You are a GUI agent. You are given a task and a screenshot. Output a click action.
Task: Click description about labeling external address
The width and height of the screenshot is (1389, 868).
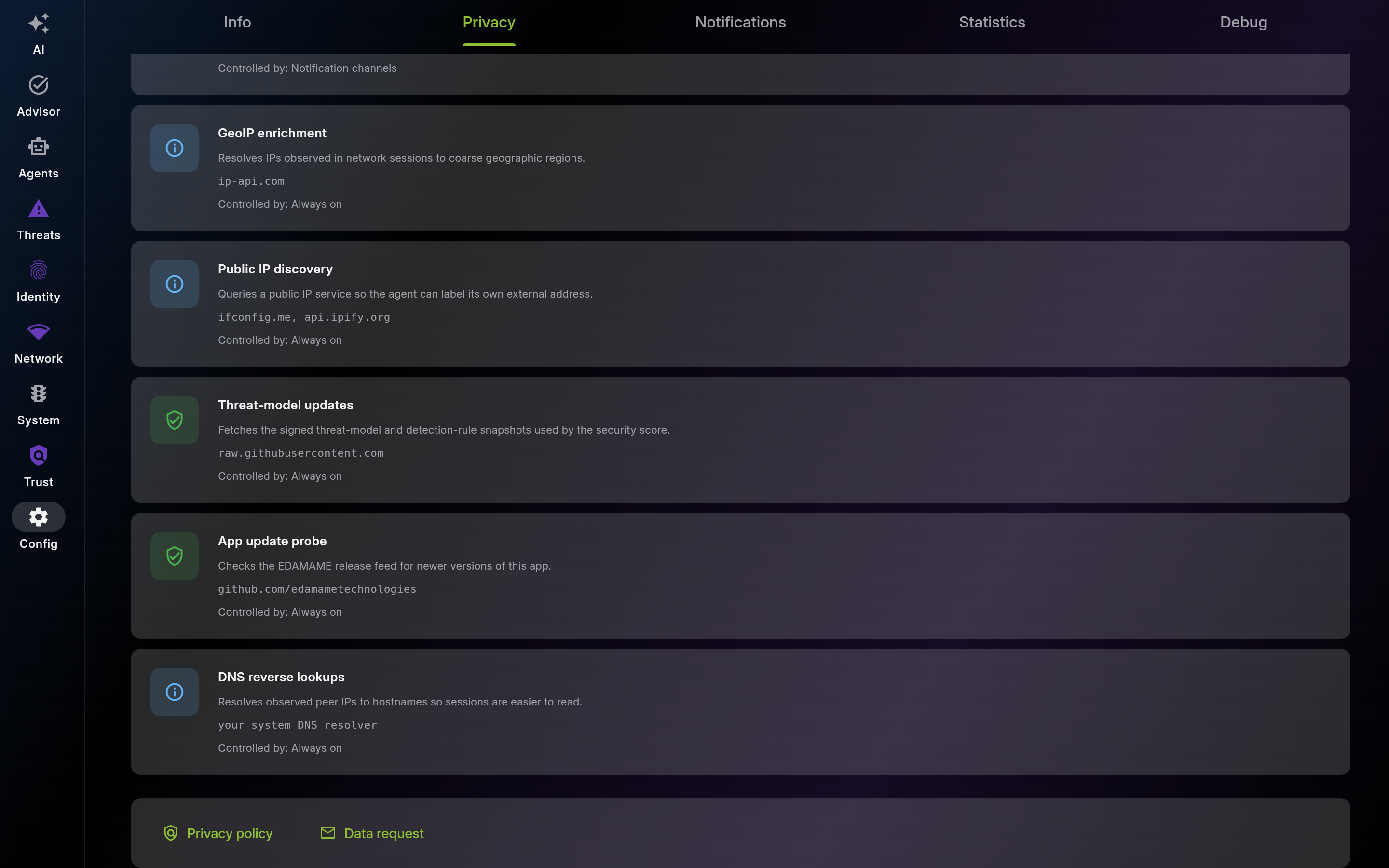coord(405,294)
